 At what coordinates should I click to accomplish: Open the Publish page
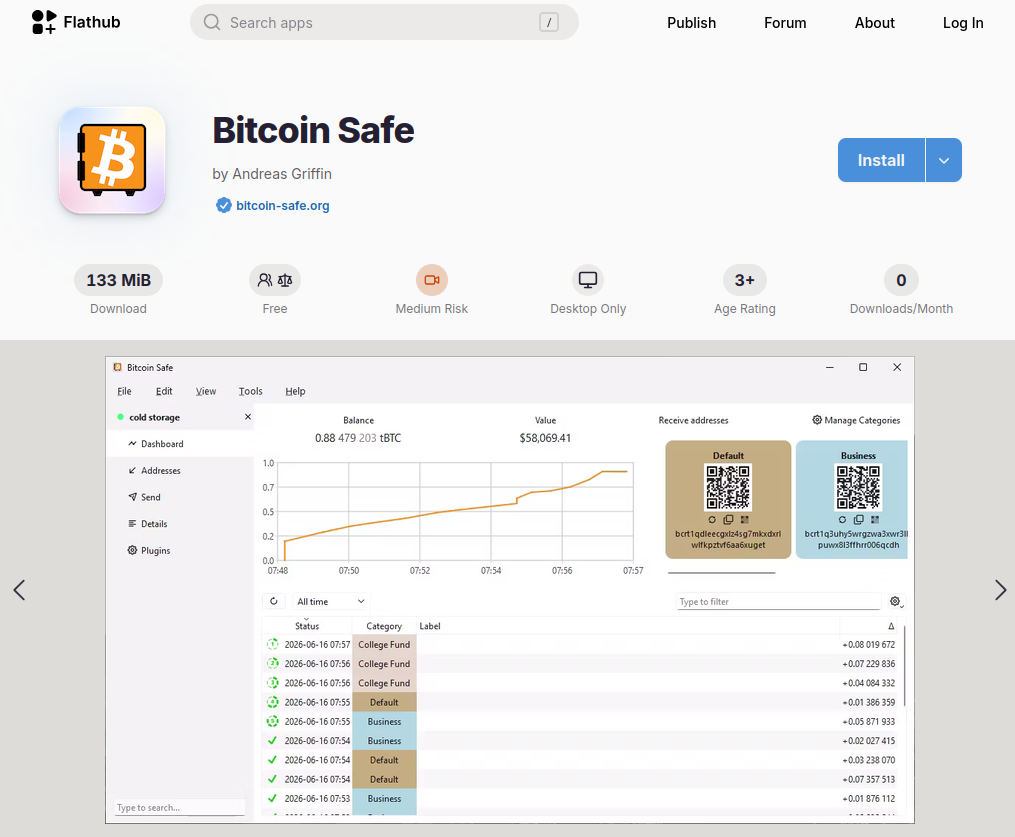691,23
